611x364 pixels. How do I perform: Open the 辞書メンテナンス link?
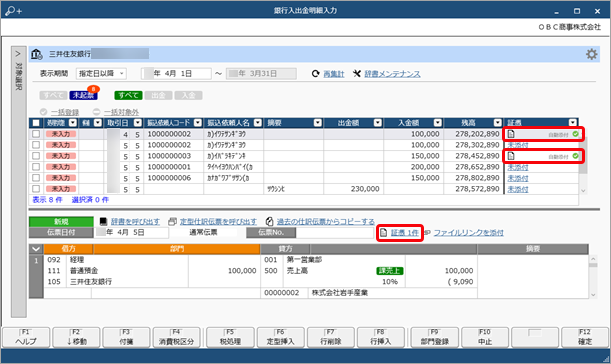[392, 74]
